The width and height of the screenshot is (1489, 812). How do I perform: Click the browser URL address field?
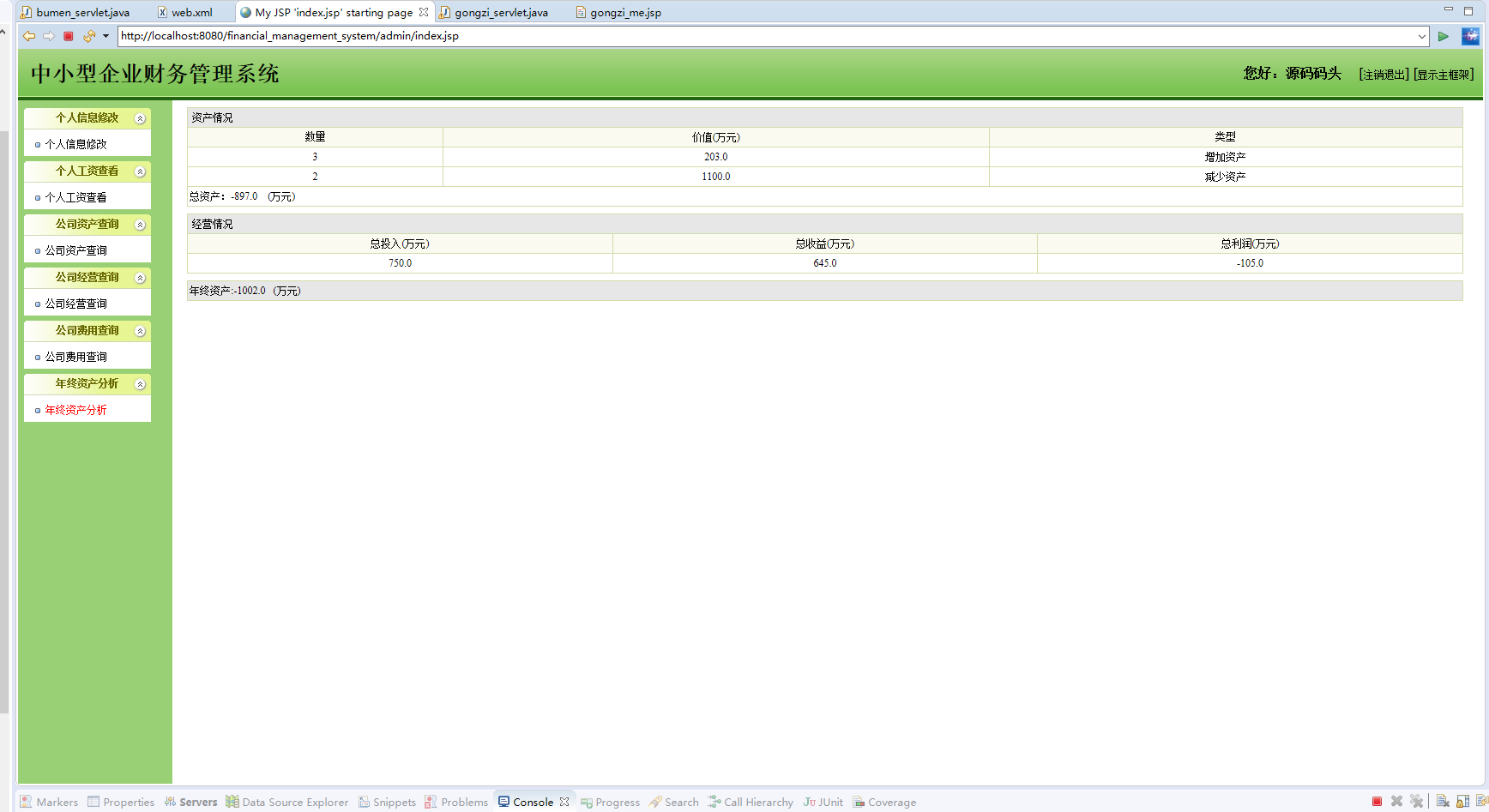(763, 36)
